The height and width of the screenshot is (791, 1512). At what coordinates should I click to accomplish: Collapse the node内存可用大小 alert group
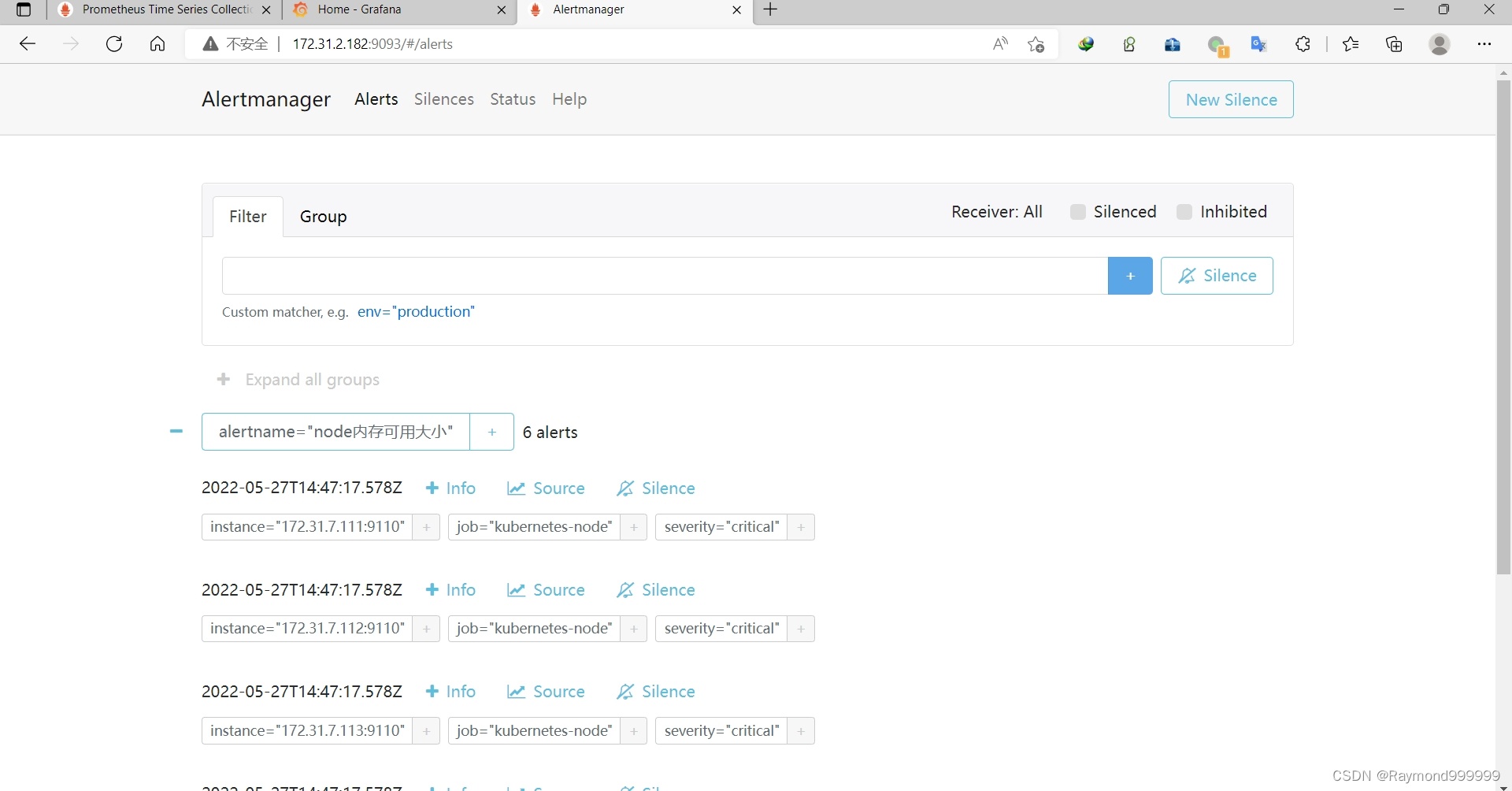[176, 431]
